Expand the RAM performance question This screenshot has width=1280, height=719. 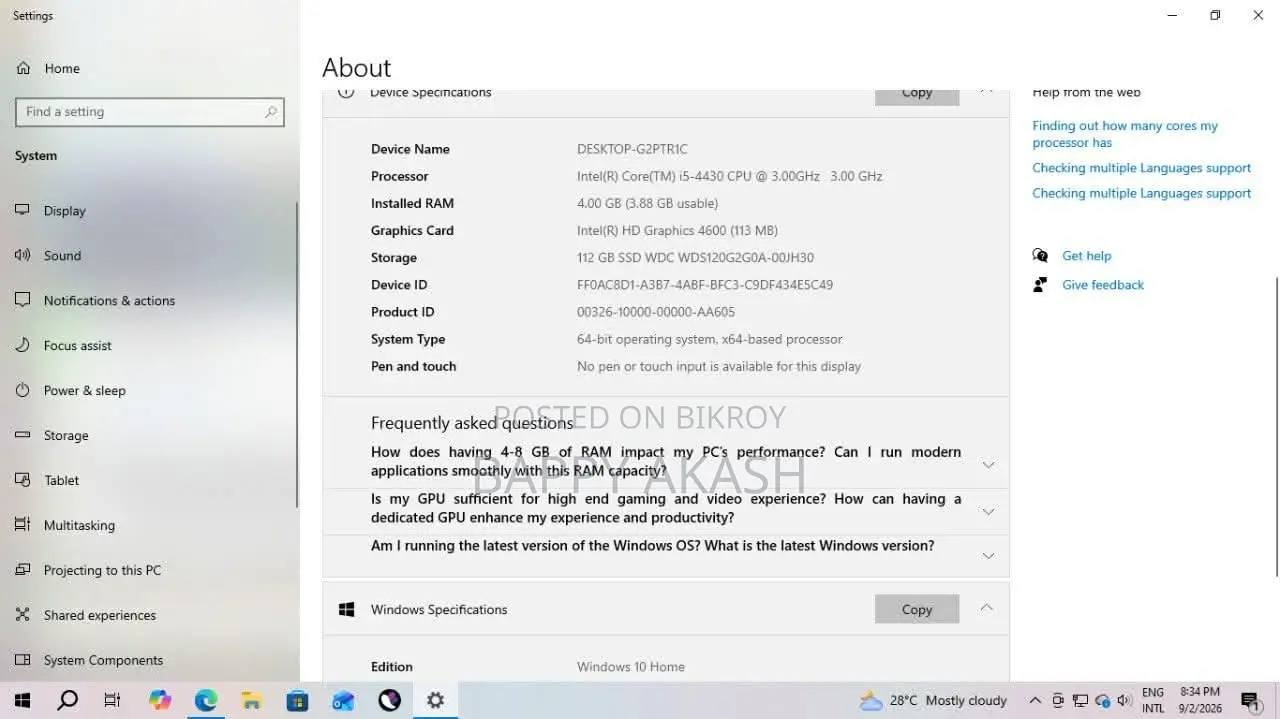click(987, 464)
